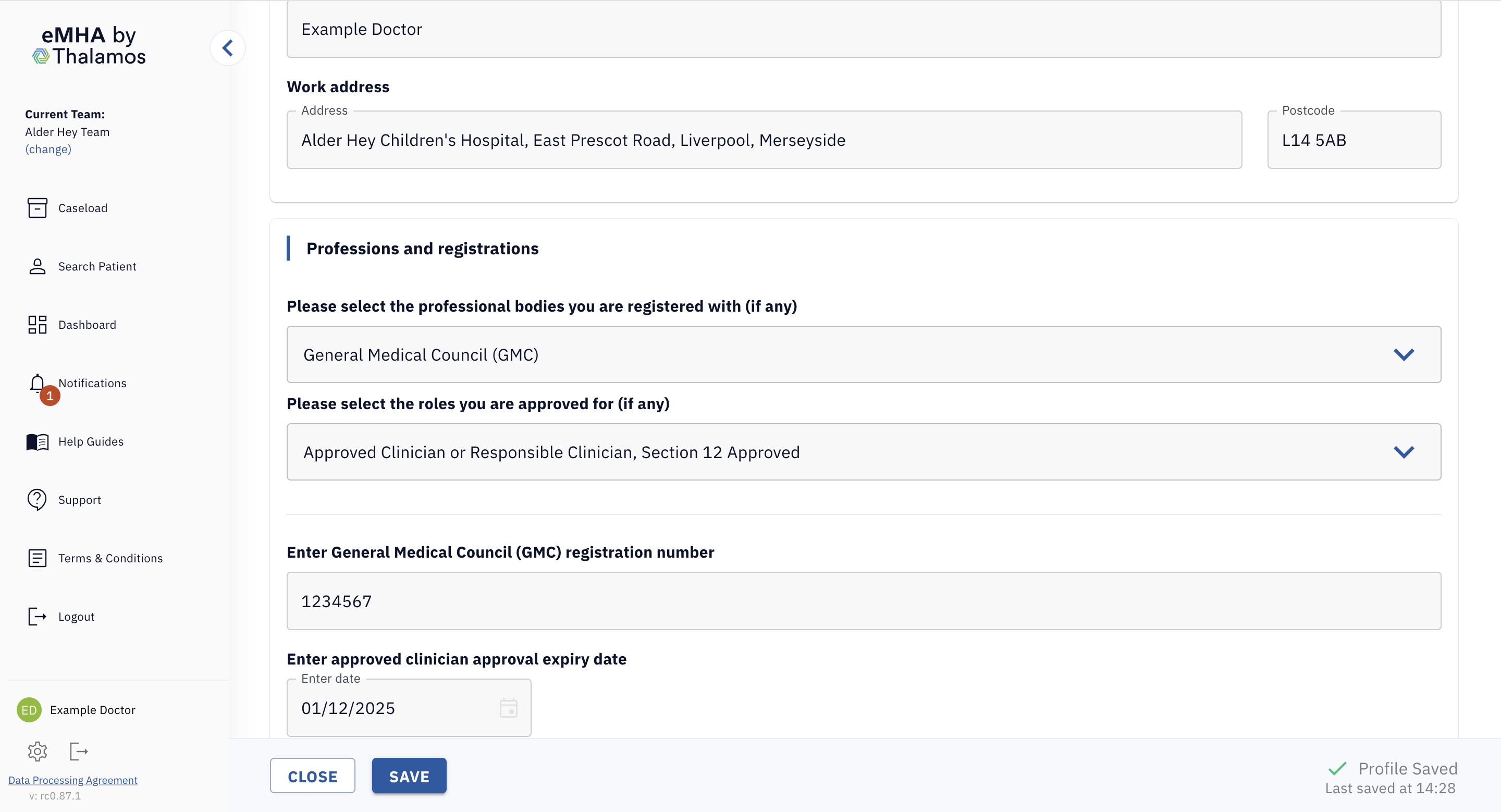Open settings gear icon near profile
Screen dimensions: 1501x812
click(x=38, y=752)
